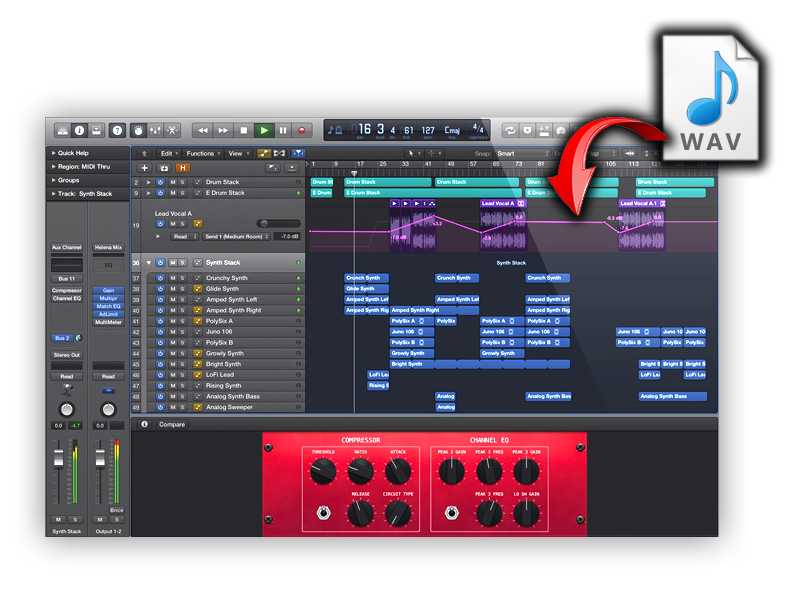This screenshot has height=600, width=800.
Task: Click the Compressor Threshold knob
Action: (323, 470)
